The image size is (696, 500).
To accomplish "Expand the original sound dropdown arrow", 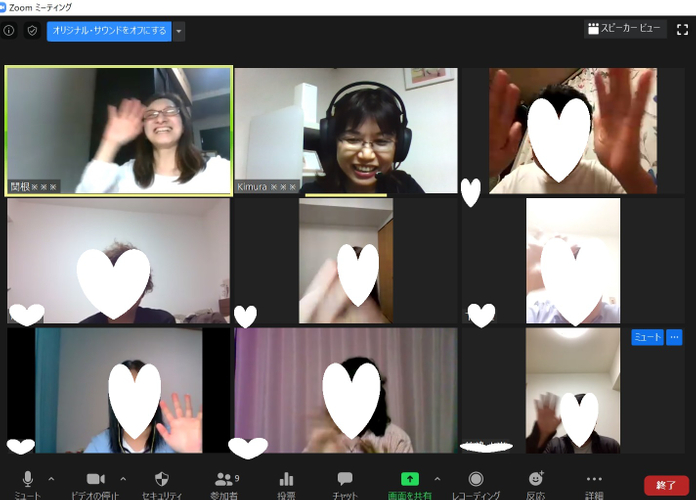I will tap(179, 31).
